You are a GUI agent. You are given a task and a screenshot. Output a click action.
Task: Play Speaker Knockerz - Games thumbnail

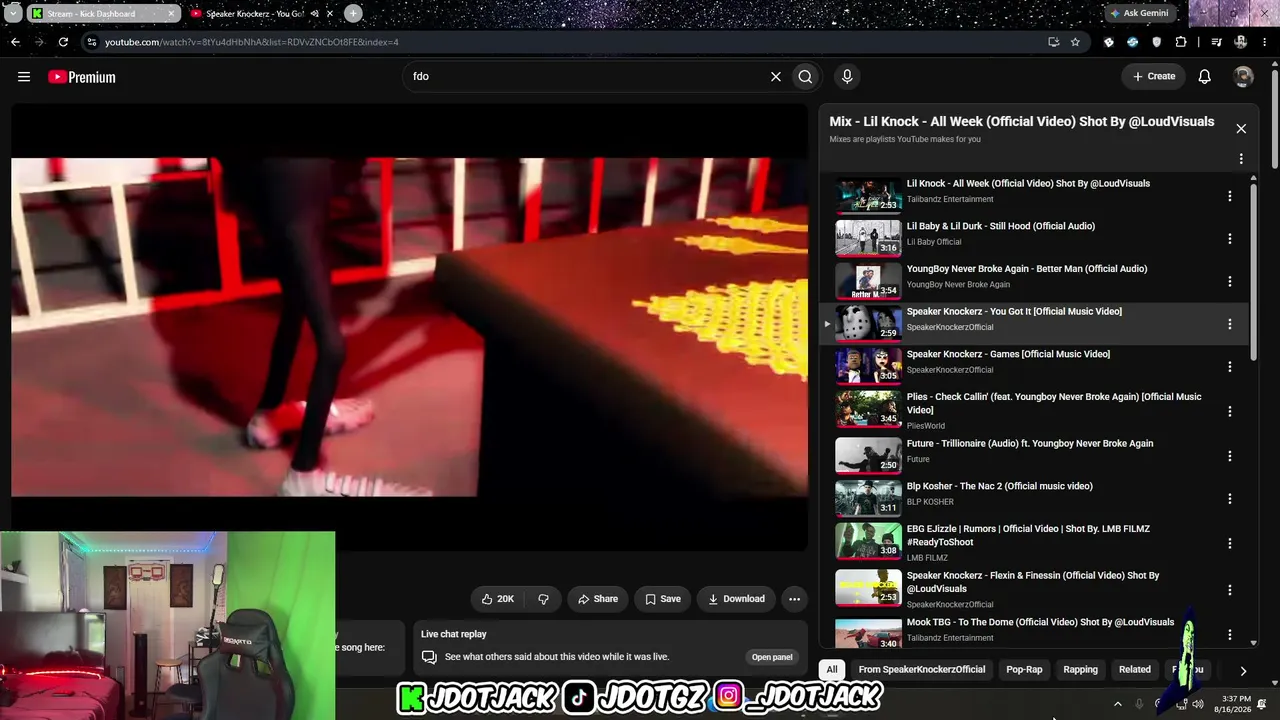pyautogui.click(x=868, y=366)
